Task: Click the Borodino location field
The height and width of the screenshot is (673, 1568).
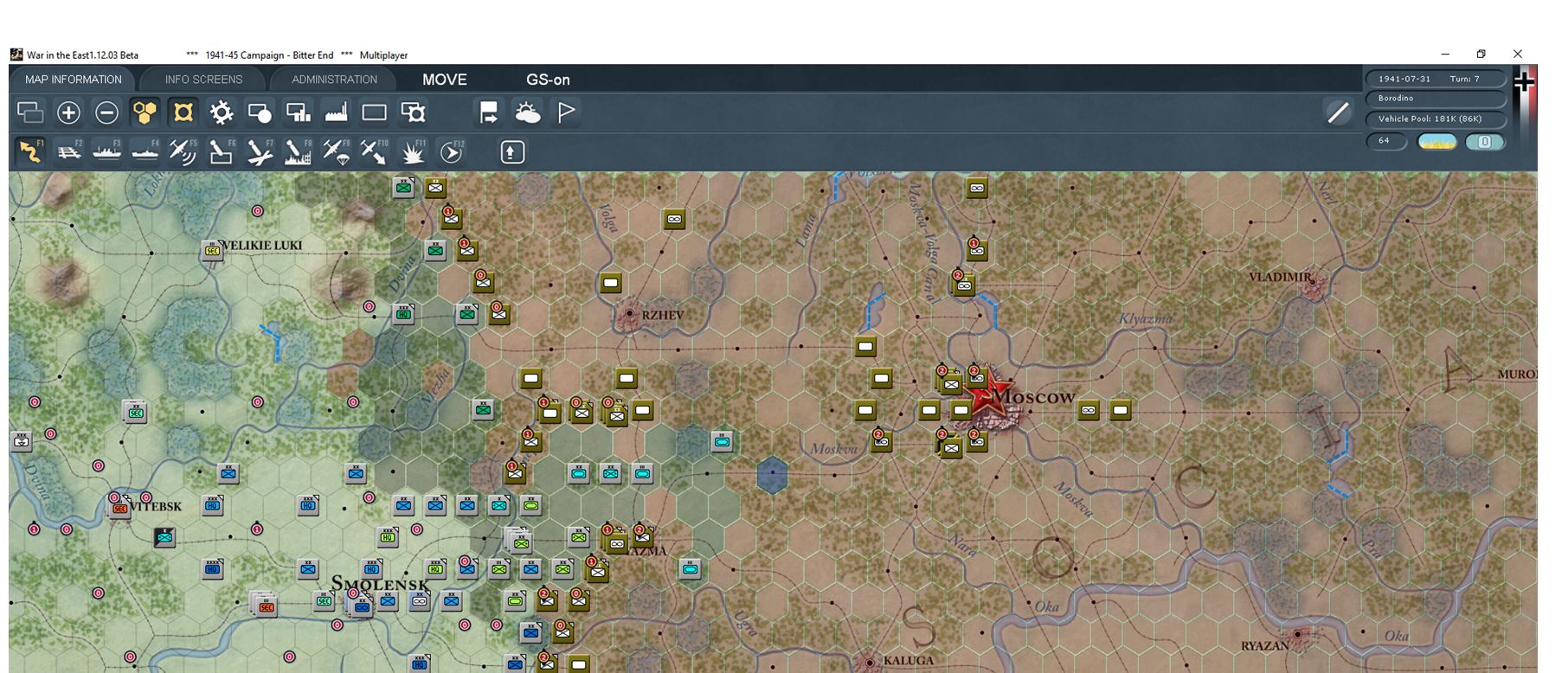Action: click(1436, 99)
